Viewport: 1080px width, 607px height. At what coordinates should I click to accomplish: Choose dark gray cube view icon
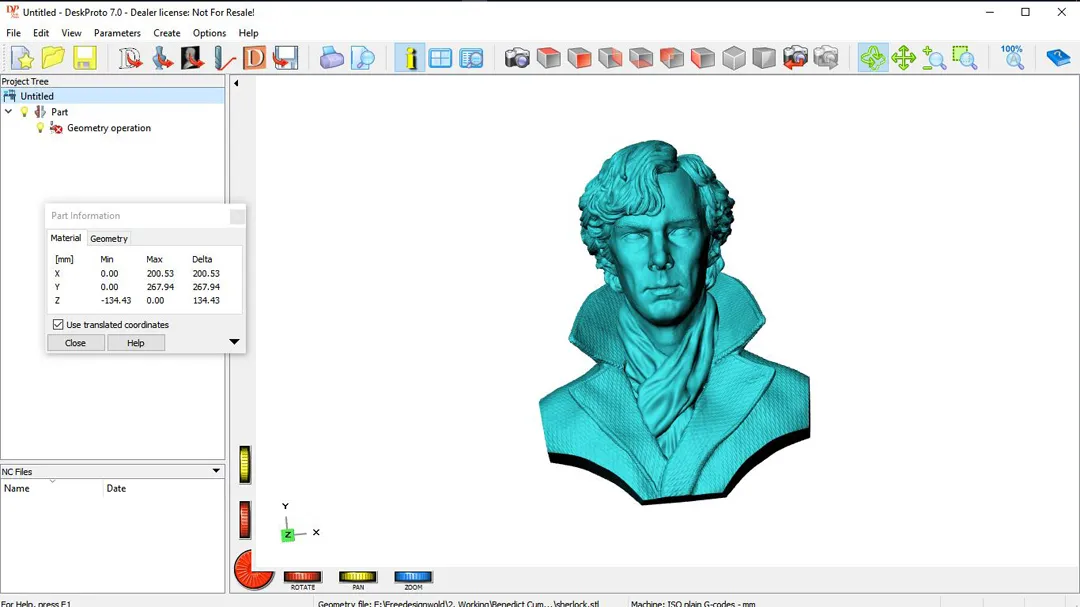click(x=764, y=58)
